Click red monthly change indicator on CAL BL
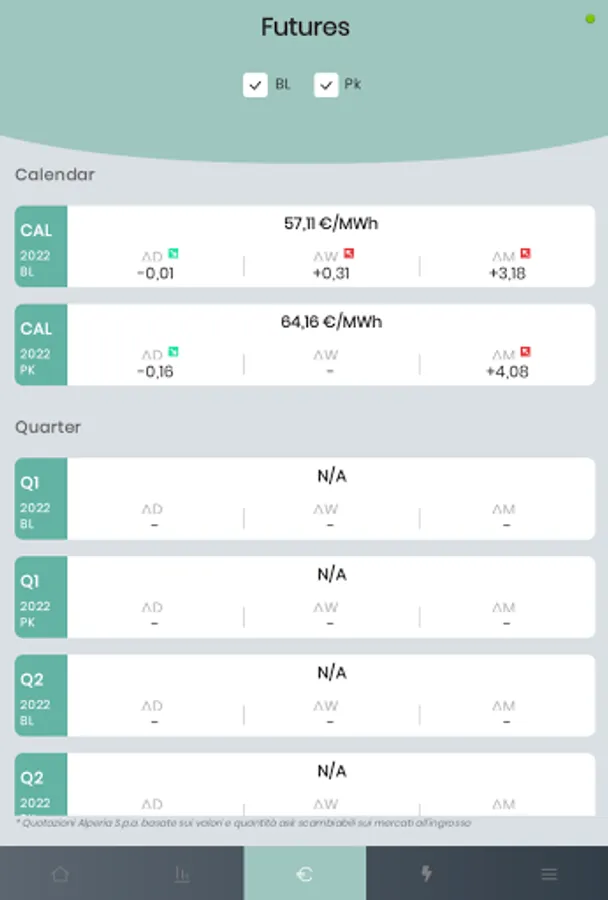Screen dimensions: 608x900 click(x=526, y=254)
